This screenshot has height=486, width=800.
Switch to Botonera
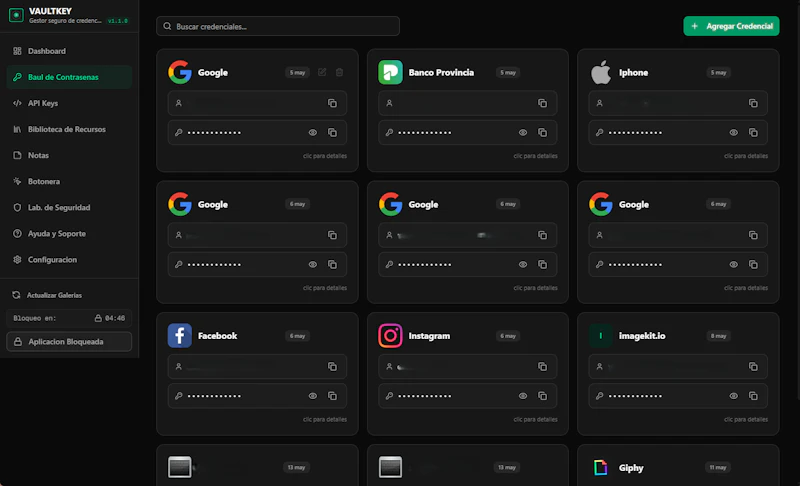(x=69, y=181)
